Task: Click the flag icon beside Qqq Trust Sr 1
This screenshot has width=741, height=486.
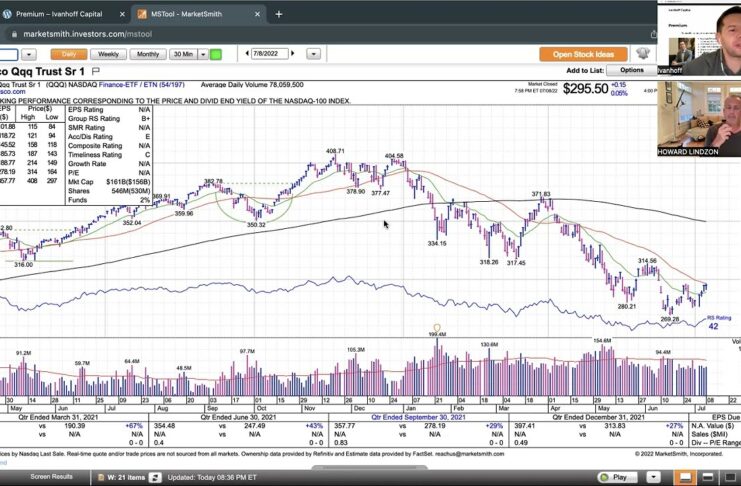Action: pyautogui.click(x=96, y=72)
